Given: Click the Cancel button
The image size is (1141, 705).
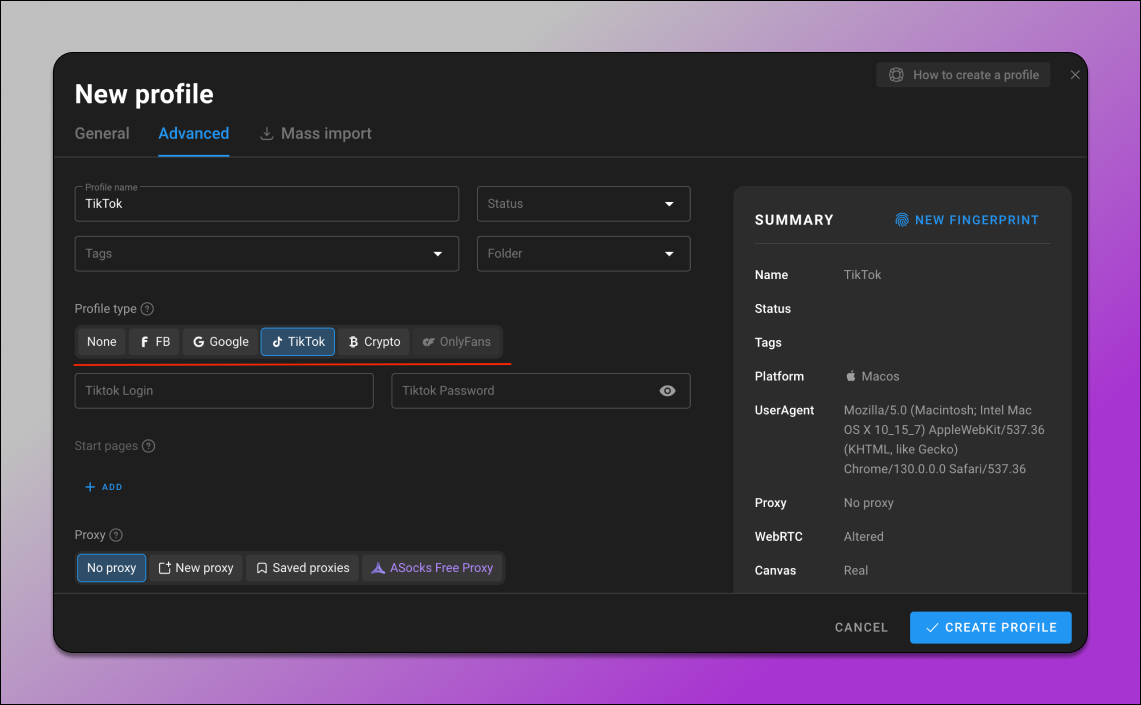Looking at the screenshot, I should click(862, 628).
